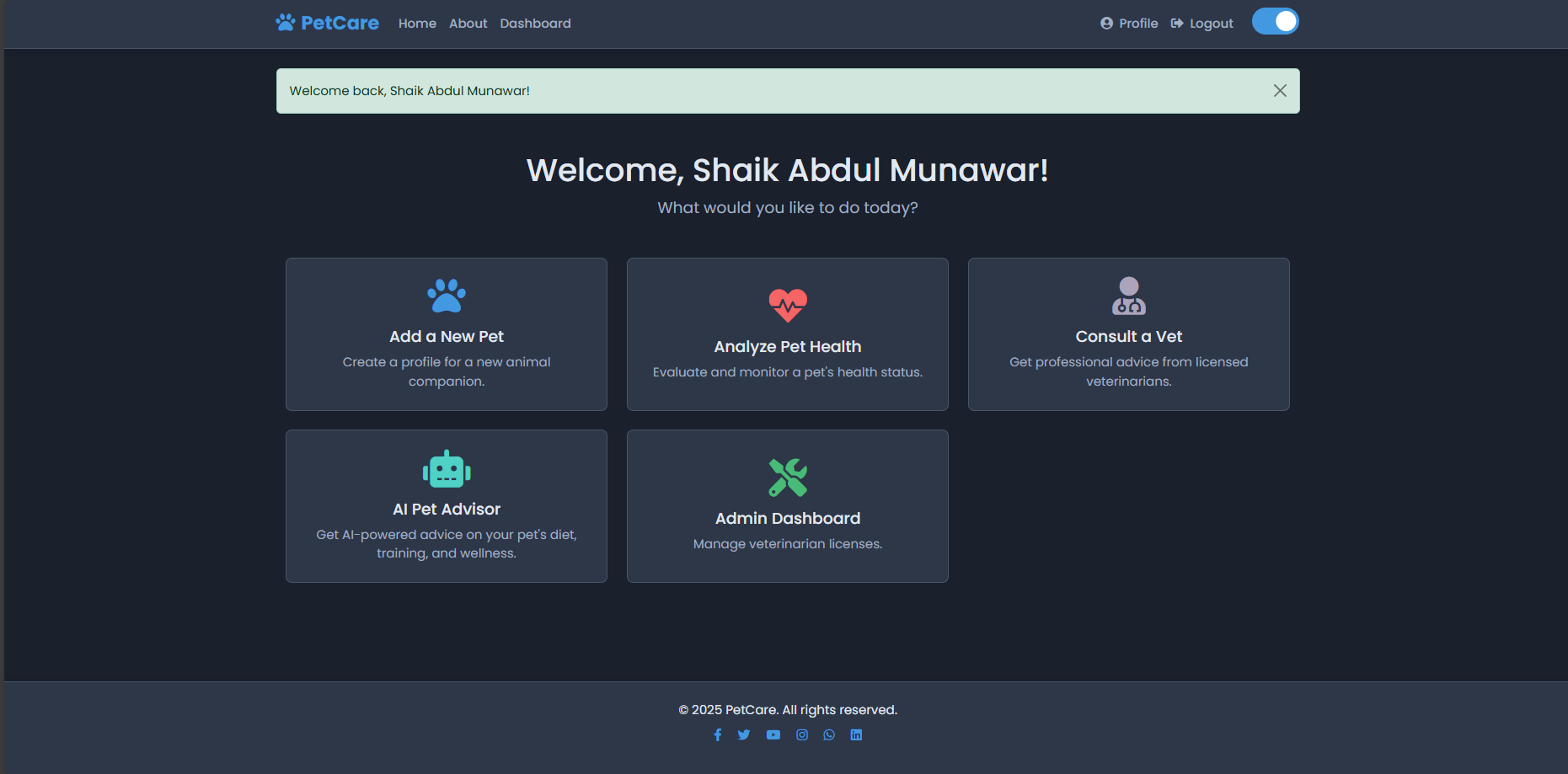This screenshot has width=1568, height=774.
Task: Open the YouTube link in footer
Action: click(773, 734)
